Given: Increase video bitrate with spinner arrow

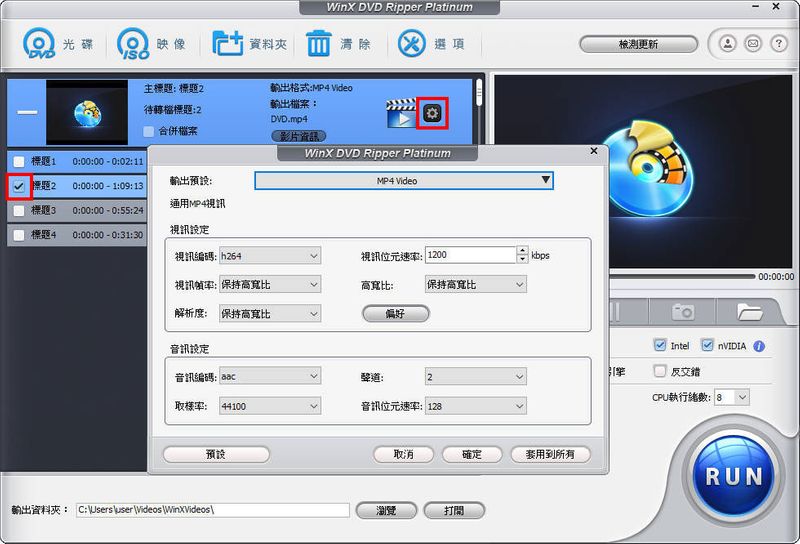Looking at the screenshot, I should 522,251.
